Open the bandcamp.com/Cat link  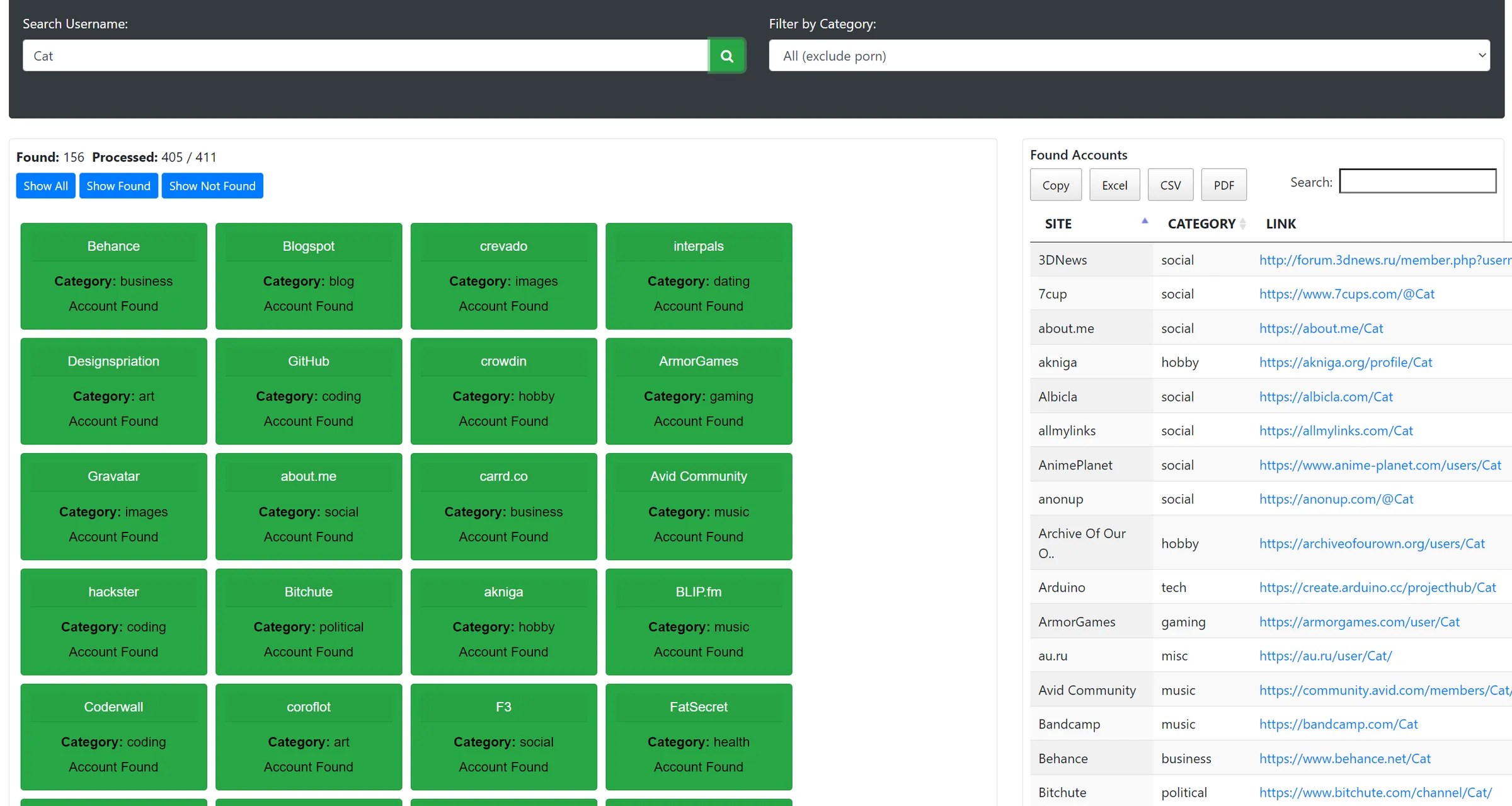1339,724
